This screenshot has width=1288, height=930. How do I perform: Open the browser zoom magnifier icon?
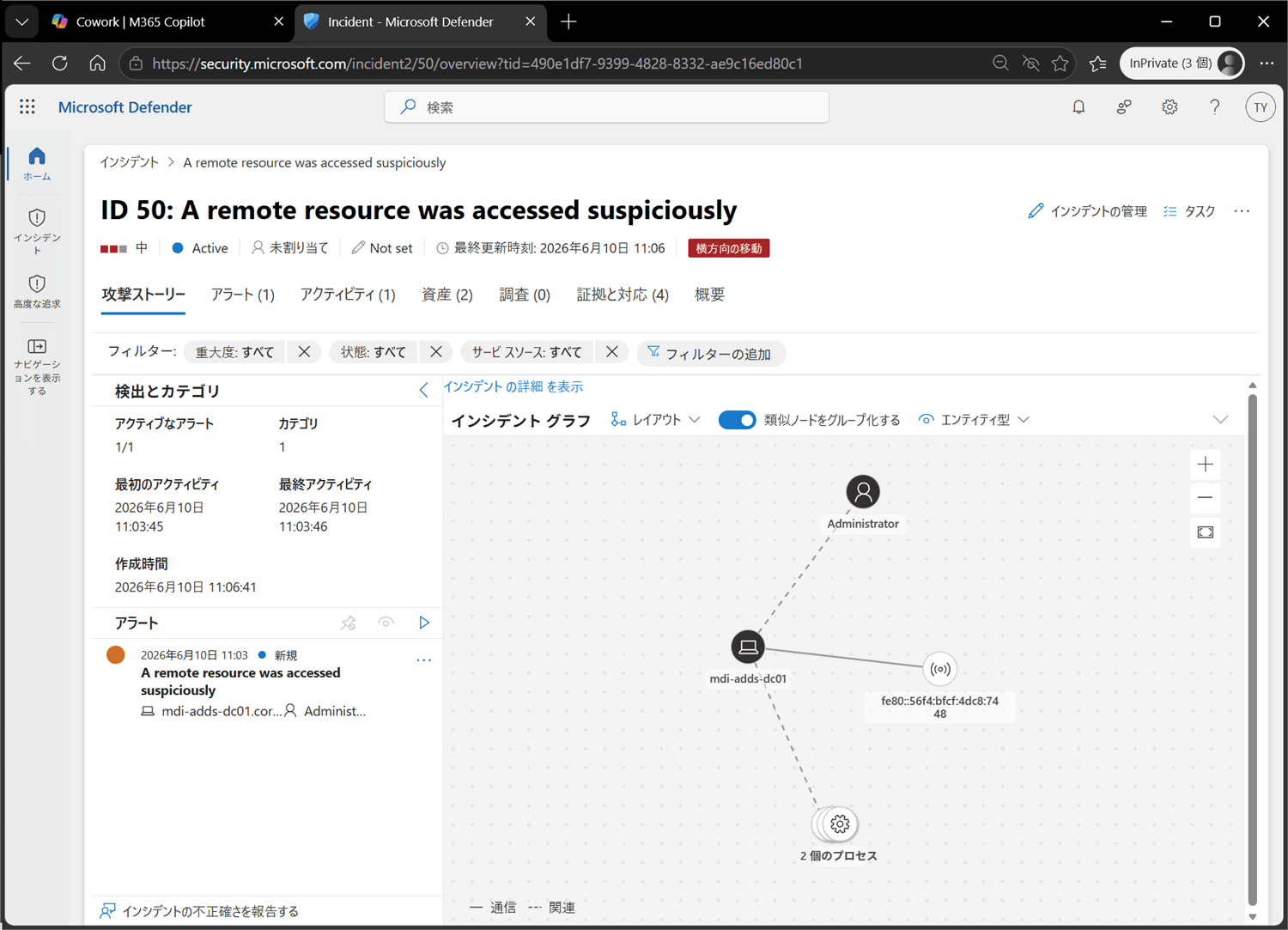[x=1000, y=63]
